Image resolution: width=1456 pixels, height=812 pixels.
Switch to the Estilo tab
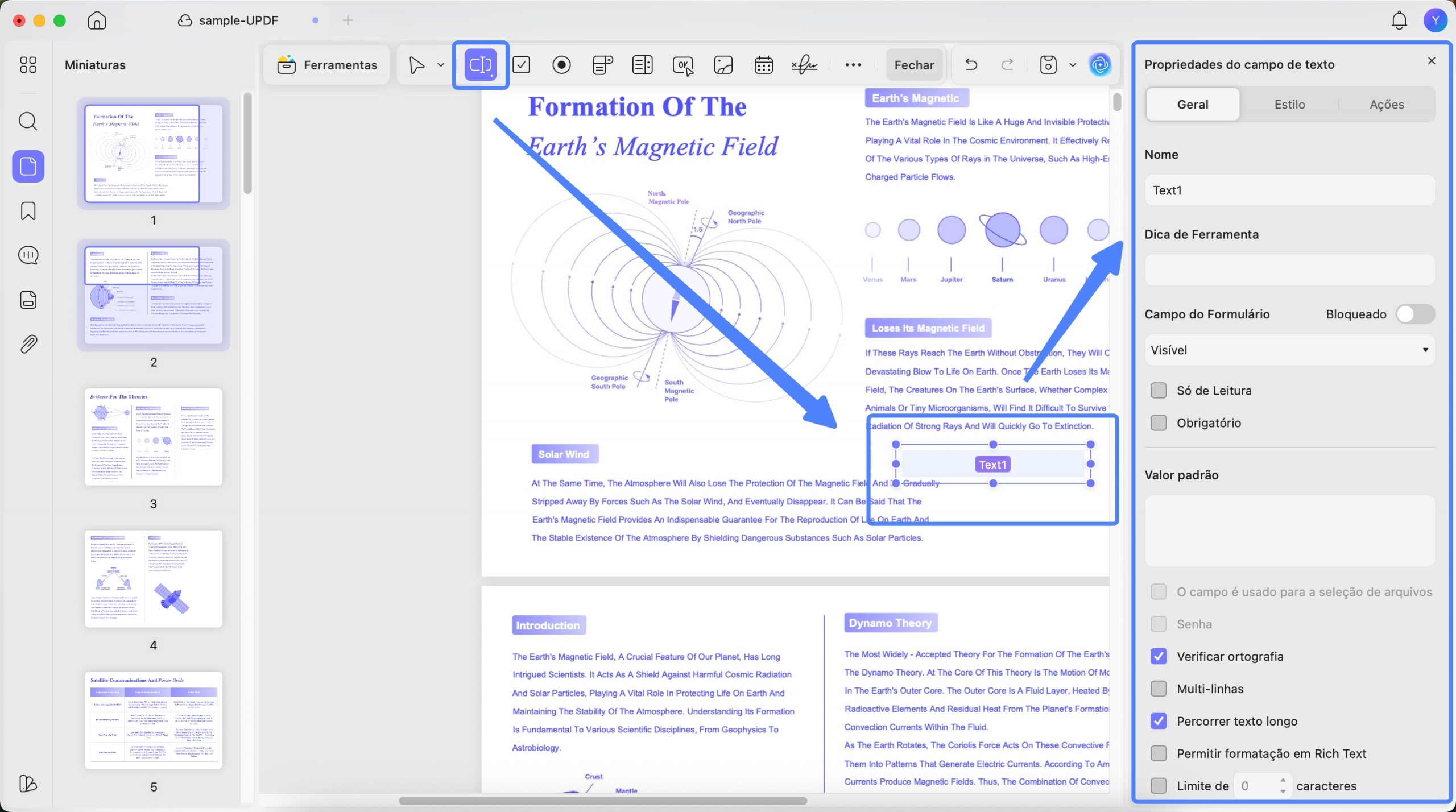(x=1289, y=104)
